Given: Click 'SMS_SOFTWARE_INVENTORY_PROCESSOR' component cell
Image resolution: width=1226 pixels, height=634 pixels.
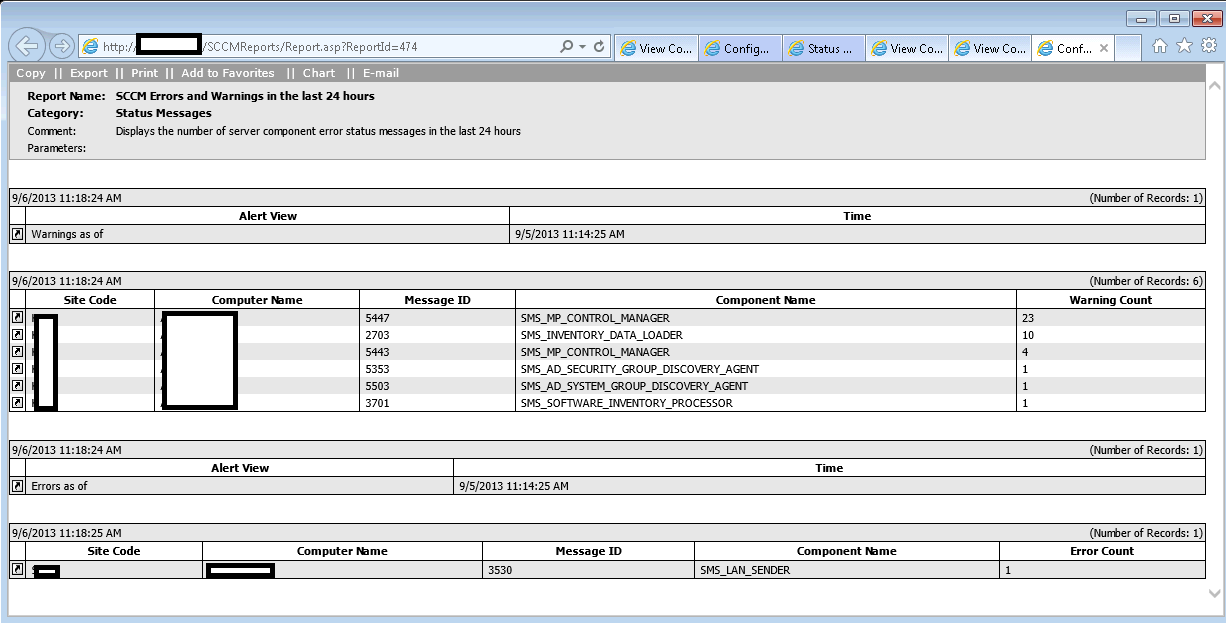Looking at the screenshot, I should 766,403.
